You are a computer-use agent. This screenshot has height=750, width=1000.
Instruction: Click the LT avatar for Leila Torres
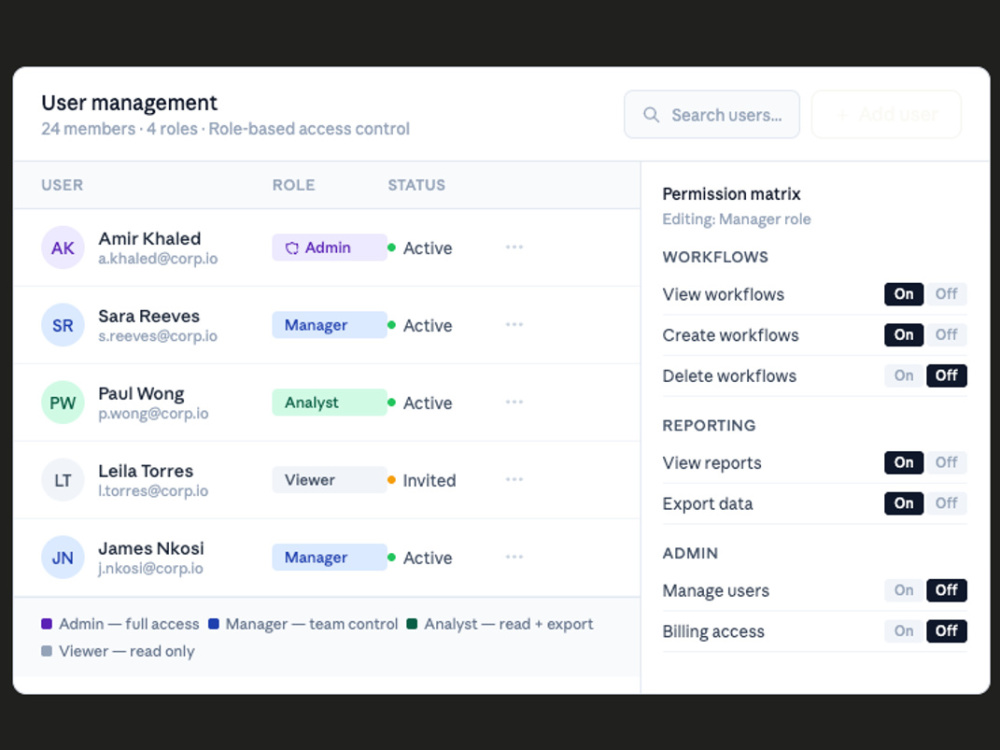(62, 480)
